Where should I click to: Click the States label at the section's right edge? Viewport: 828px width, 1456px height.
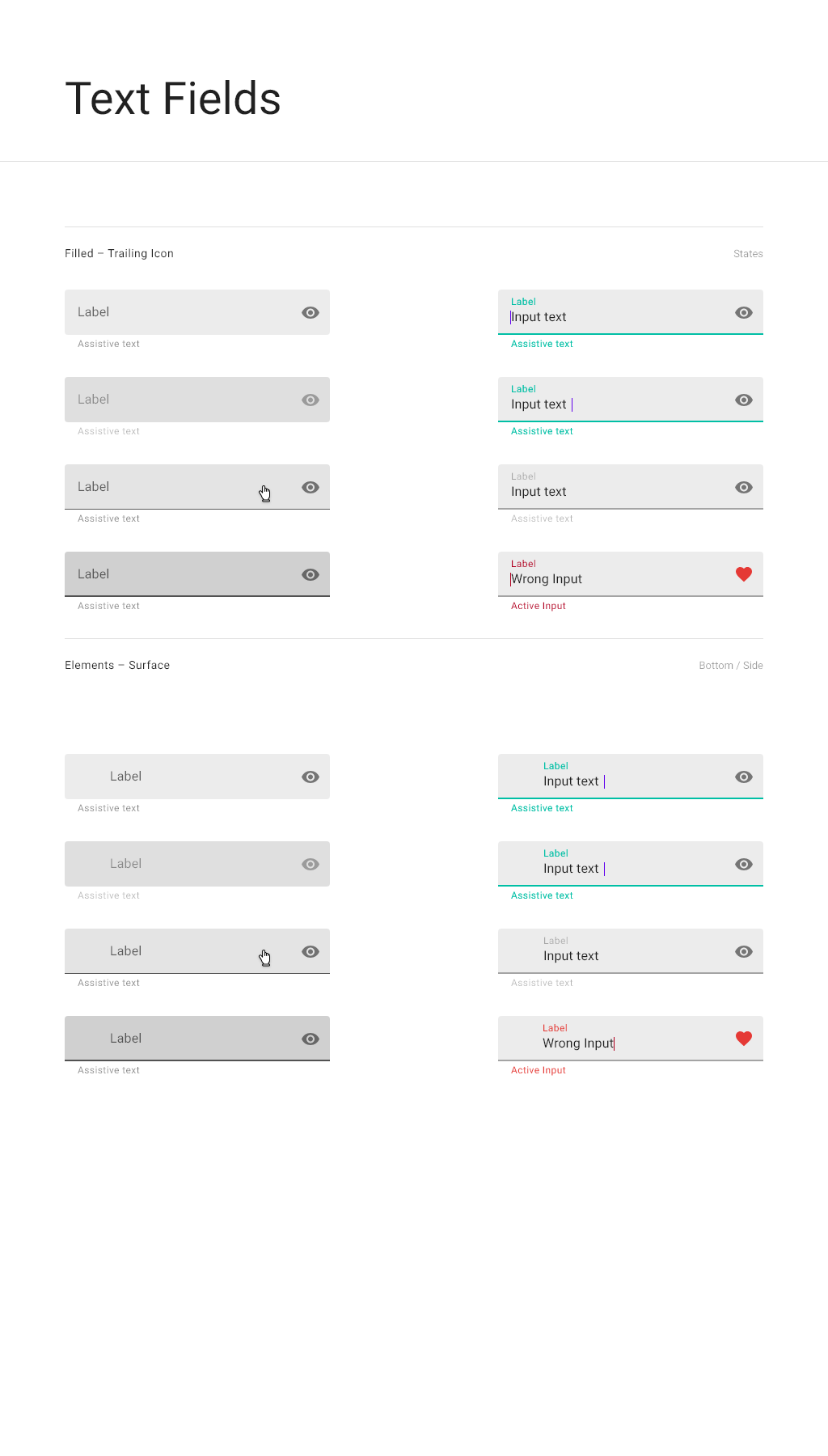(748, 254)
